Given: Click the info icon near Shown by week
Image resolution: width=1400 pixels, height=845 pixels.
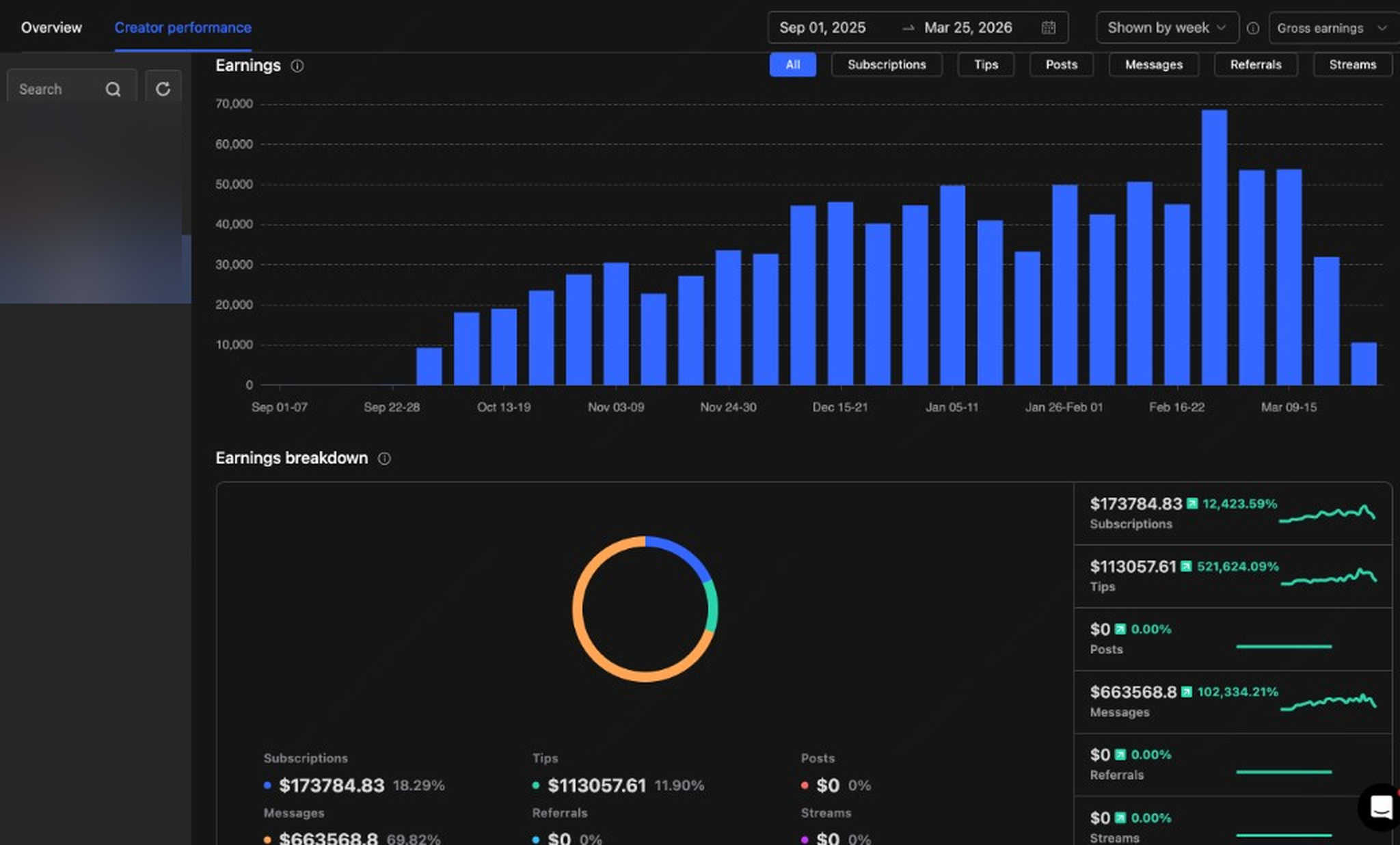Looking at the screenshot, I should point(1254,28).
